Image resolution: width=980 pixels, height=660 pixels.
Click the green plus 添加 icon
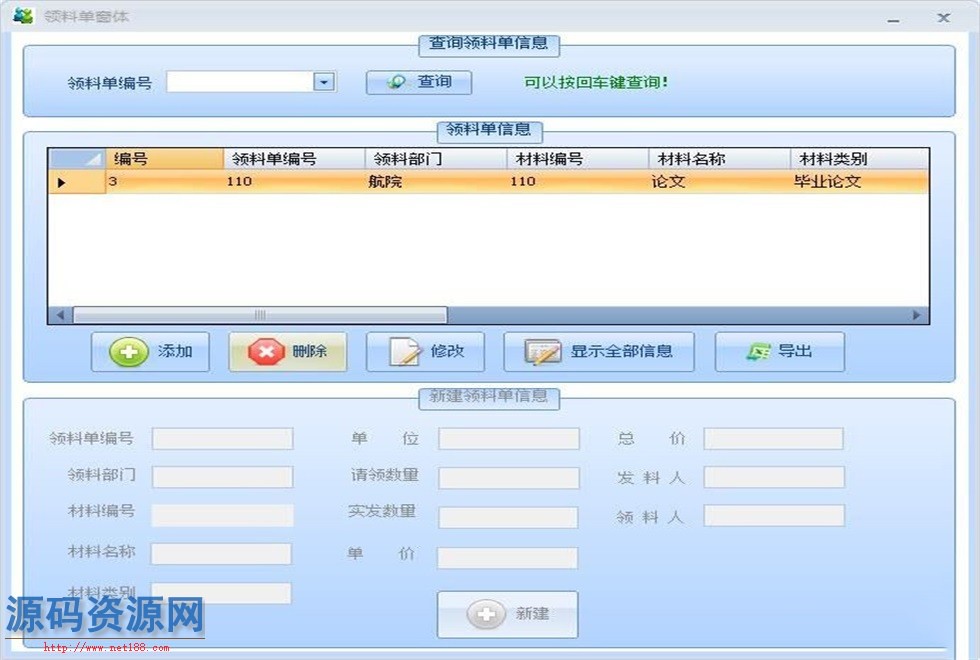click(x=129, y=352)
